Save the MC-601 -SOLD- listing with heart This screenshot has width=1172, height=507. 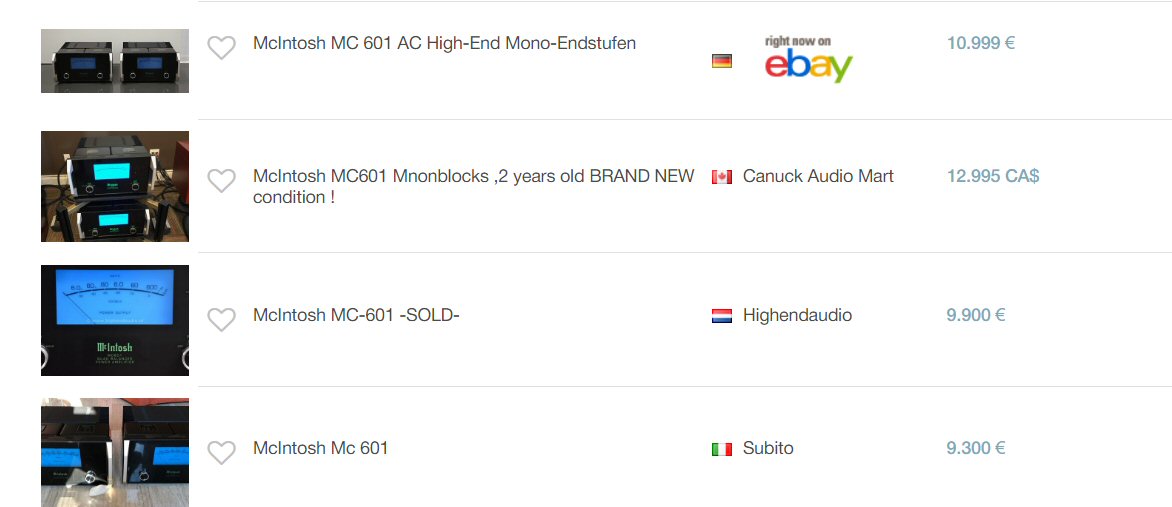point(221,319)
